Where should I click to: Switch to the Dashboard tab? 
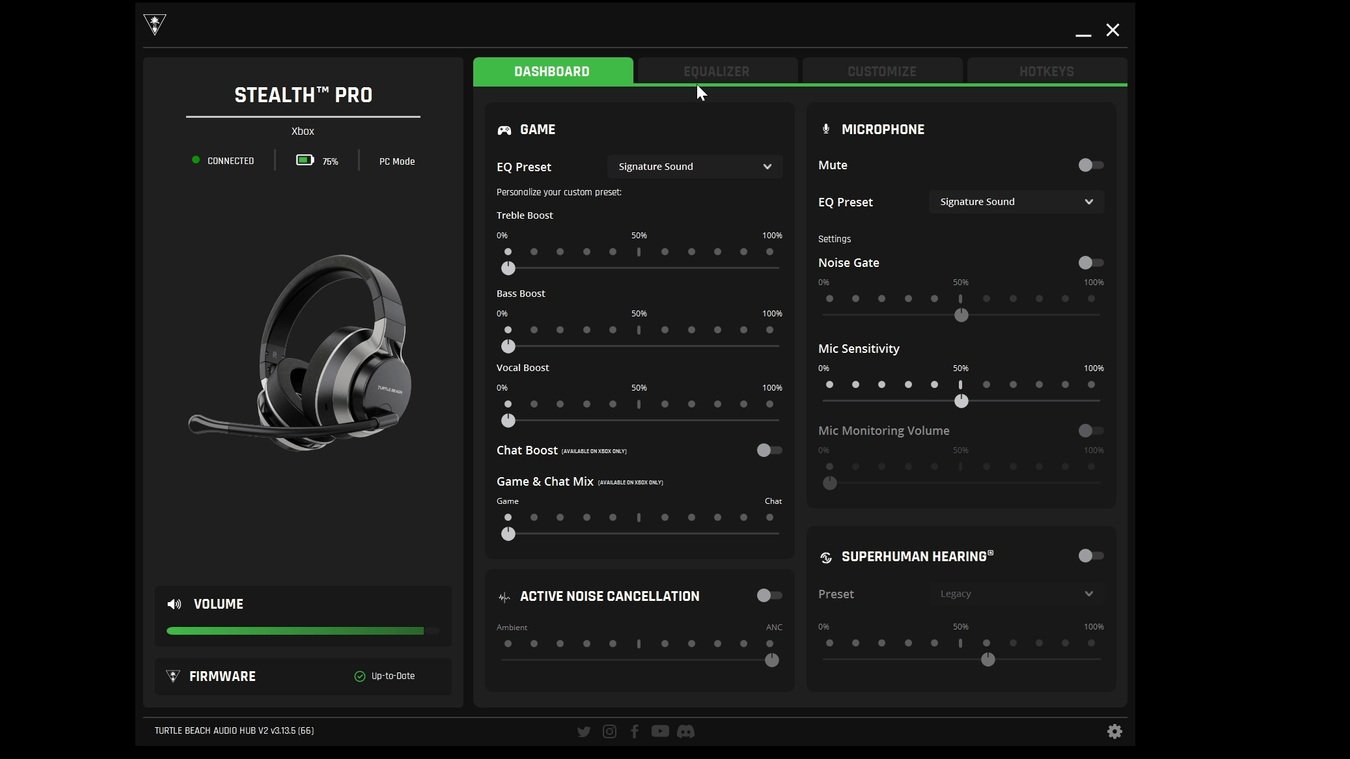[x=552, y=71]
